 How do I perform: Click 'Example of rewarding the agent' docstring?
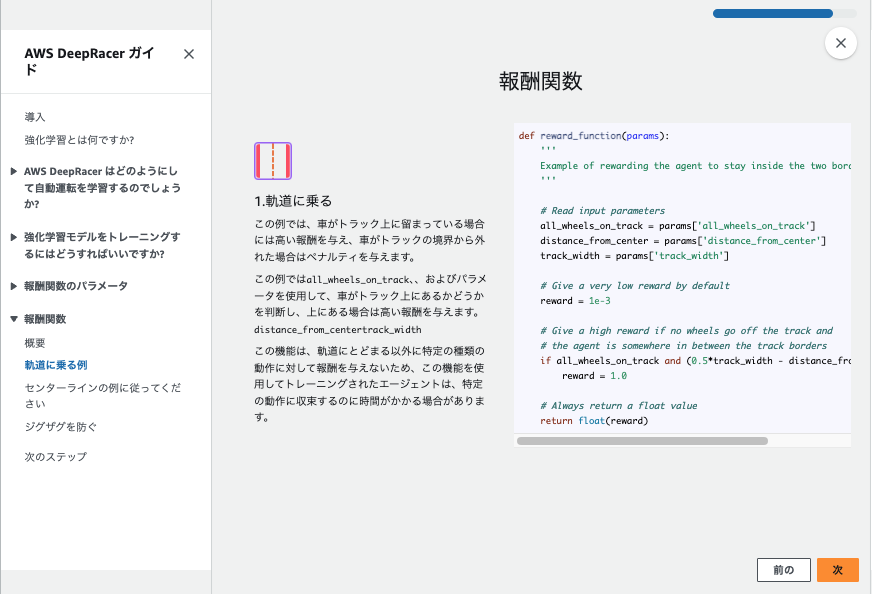695,166
